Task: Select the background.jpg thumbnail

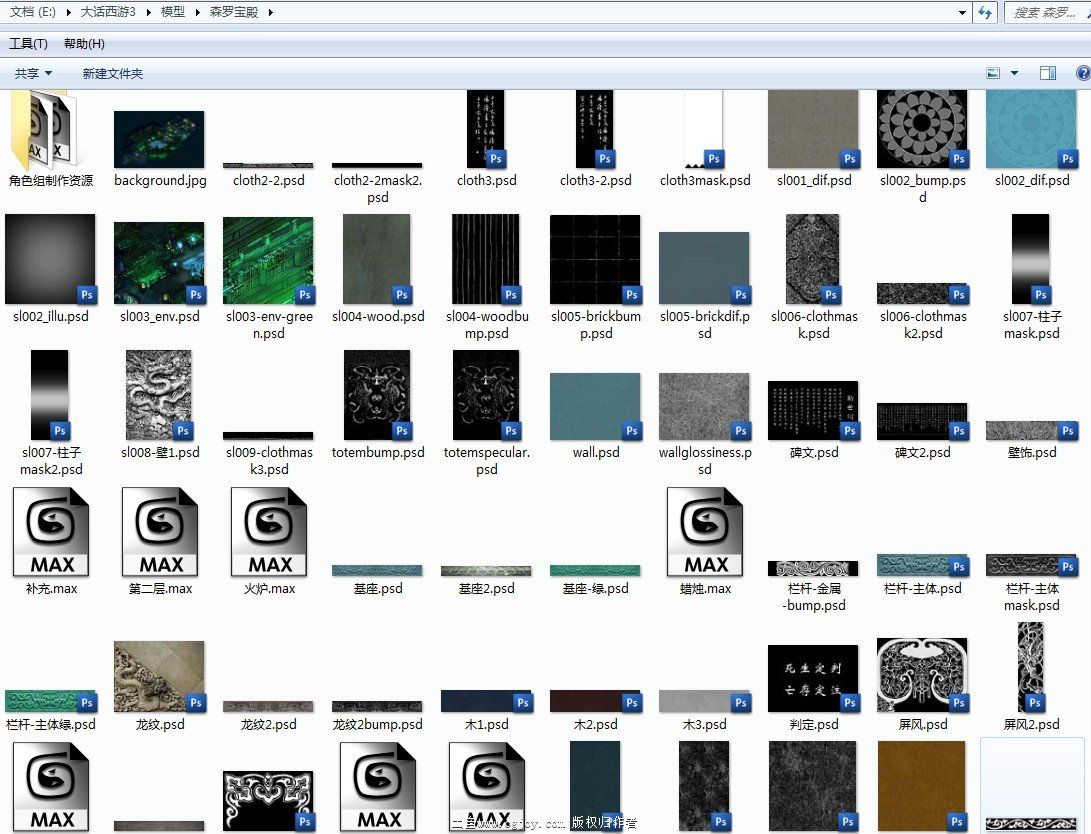Action: (x=159, y=139)
